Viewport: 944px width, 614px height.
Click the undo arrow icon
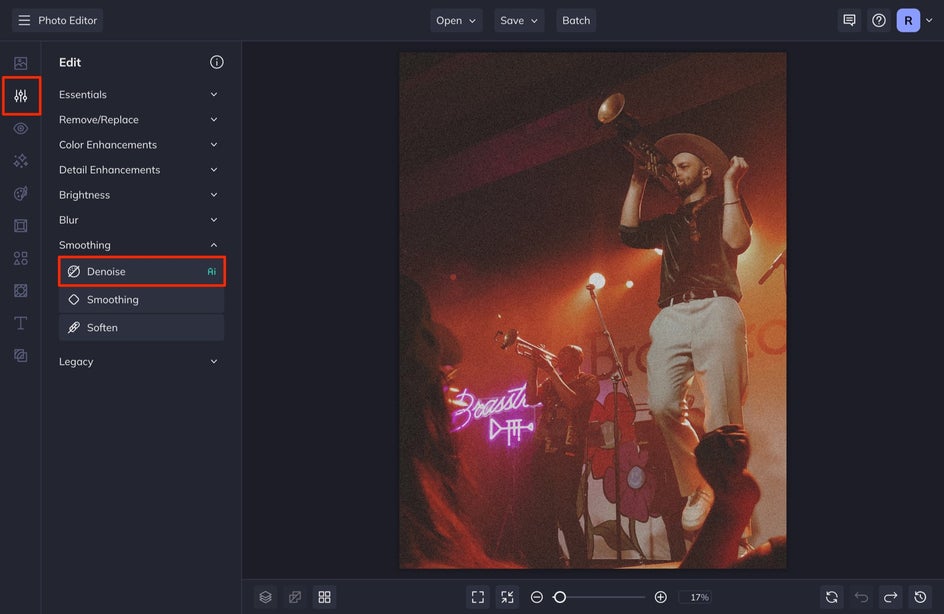tap(862, 597)
